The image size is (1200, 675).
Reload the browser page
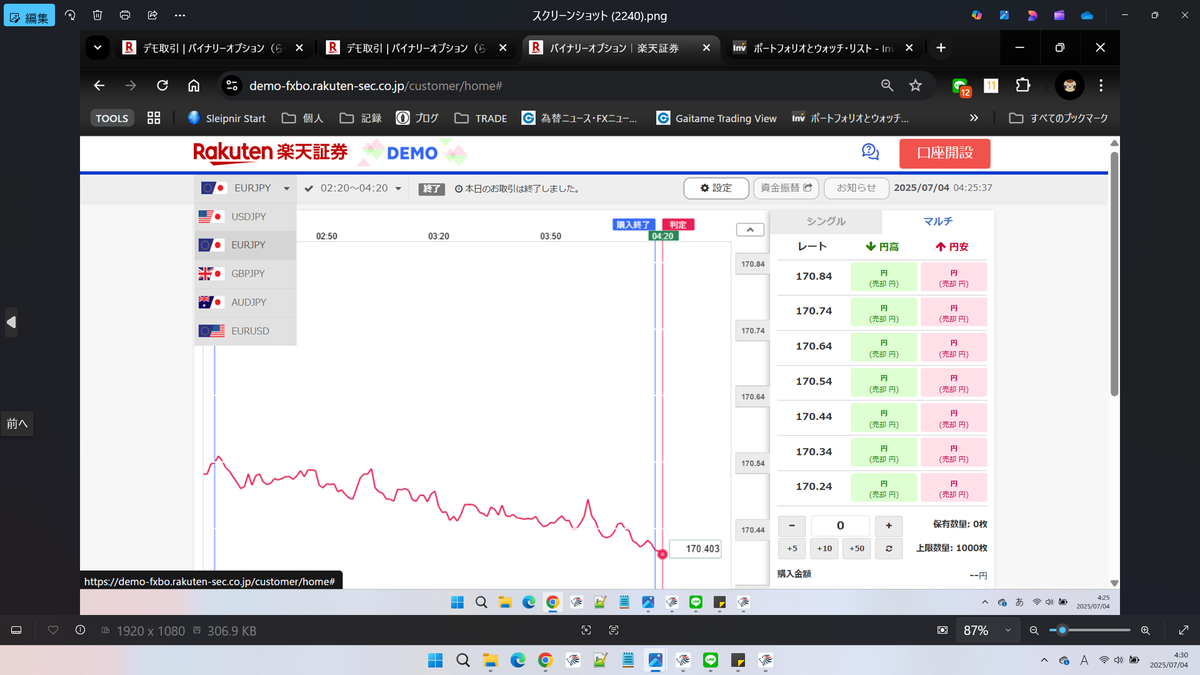[162, 86]
